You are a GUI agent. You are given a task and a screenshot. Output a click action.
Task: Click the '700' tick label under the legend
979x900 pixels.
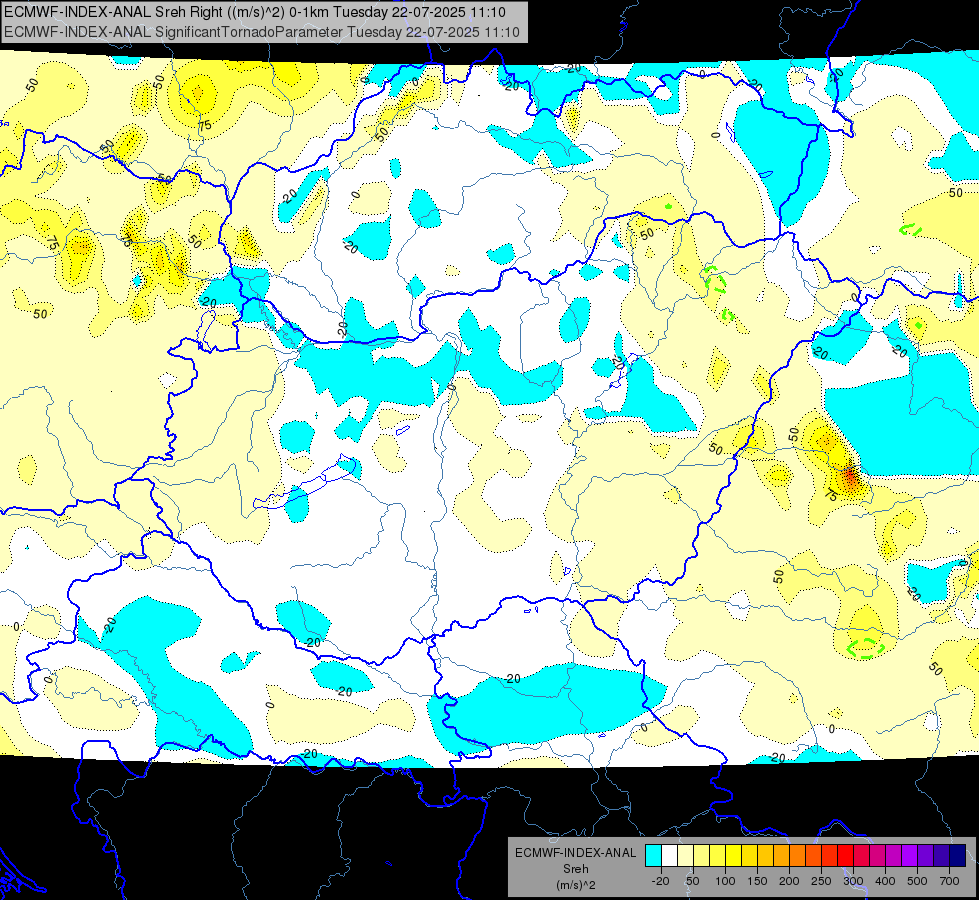pyautogui.click(x=949, y=881)
